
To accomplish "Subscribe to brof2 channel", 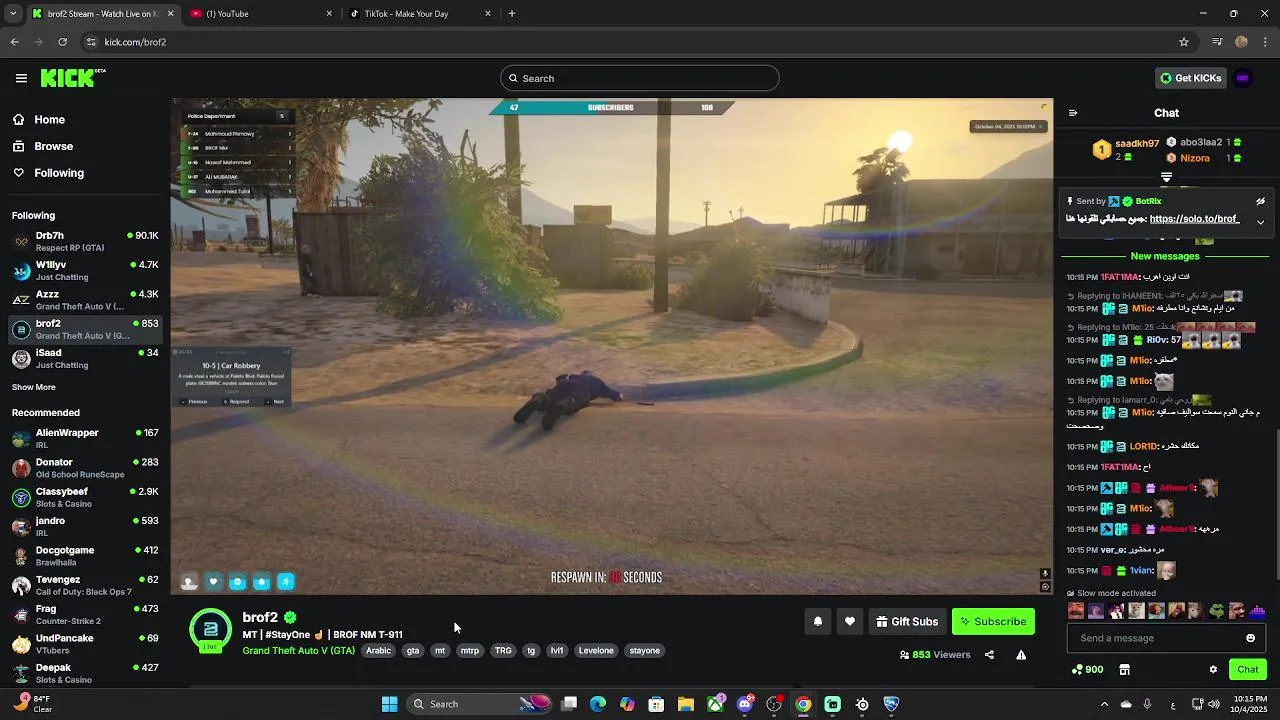I will [x=993, y=621].
